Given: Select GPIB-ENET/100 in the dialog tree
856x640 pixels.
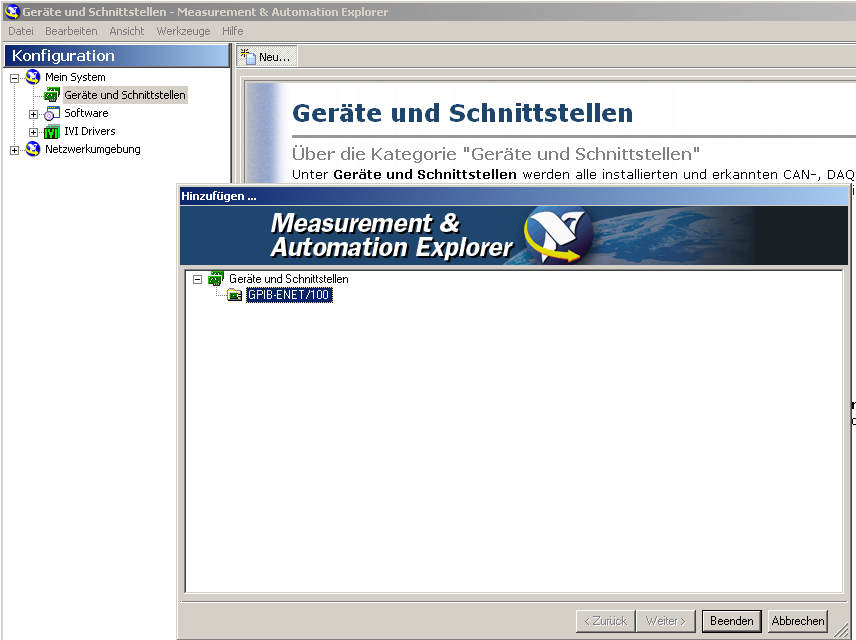Looking at the screenshot, I should coord(289,295).
